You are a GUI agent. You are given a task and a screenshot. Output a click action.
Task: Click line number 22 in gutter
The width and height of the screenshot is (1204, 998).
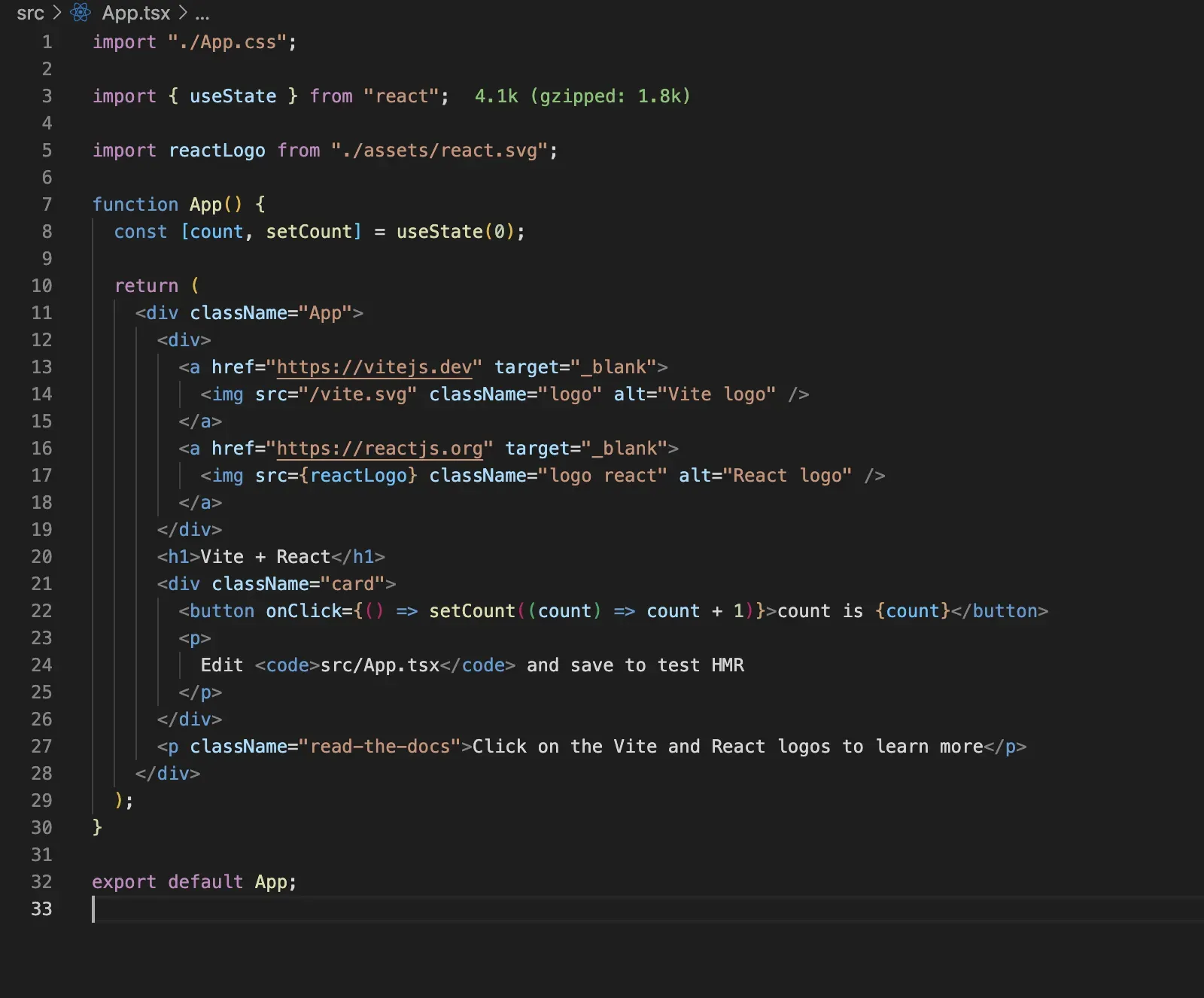[42, 611]
